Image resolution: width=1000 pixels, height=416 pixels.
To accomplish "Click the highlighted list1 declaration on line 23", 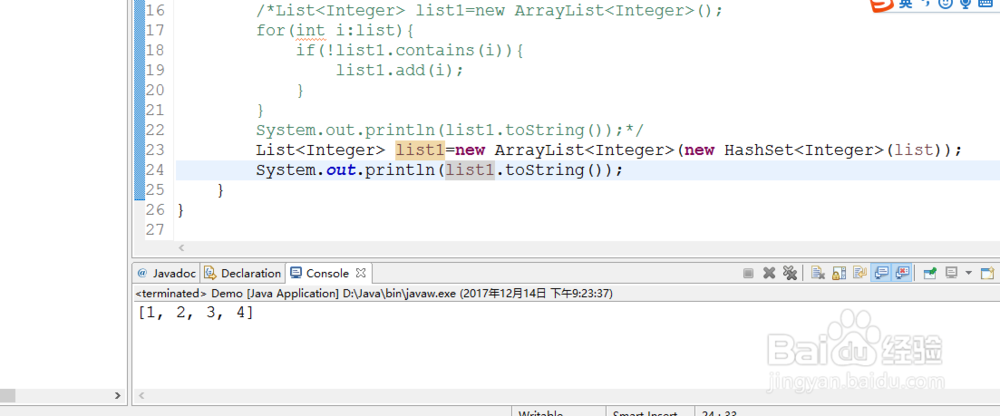I will coord(420,150).
